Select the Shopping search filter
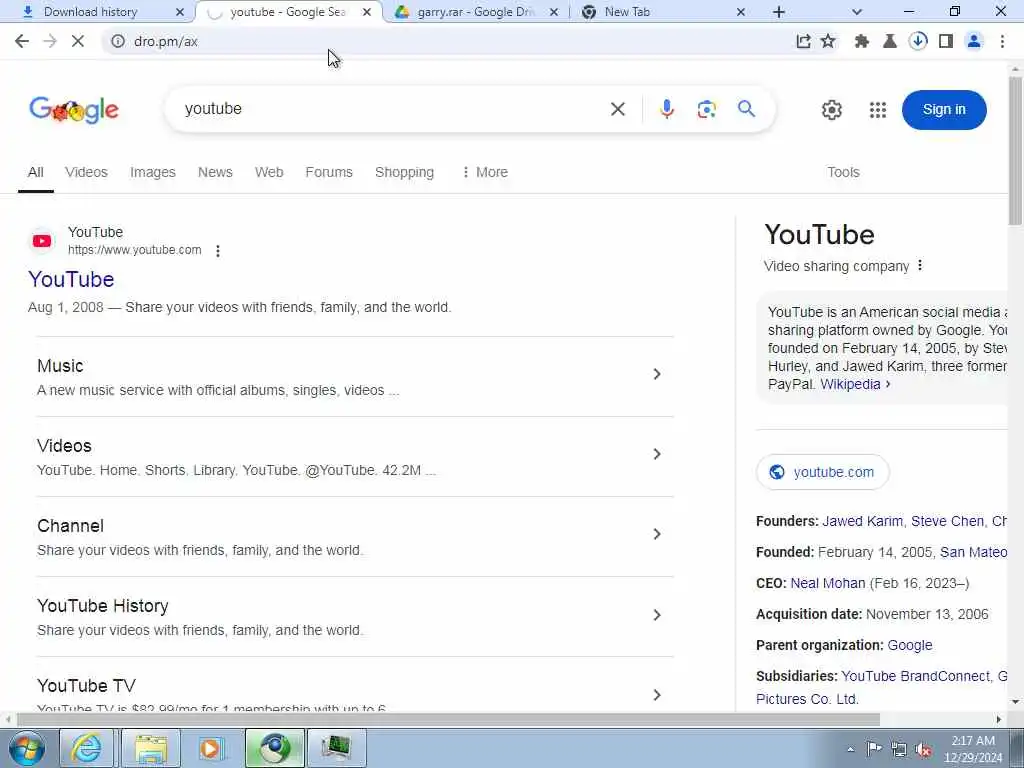1024x768 pixels. tap(404, 172)
